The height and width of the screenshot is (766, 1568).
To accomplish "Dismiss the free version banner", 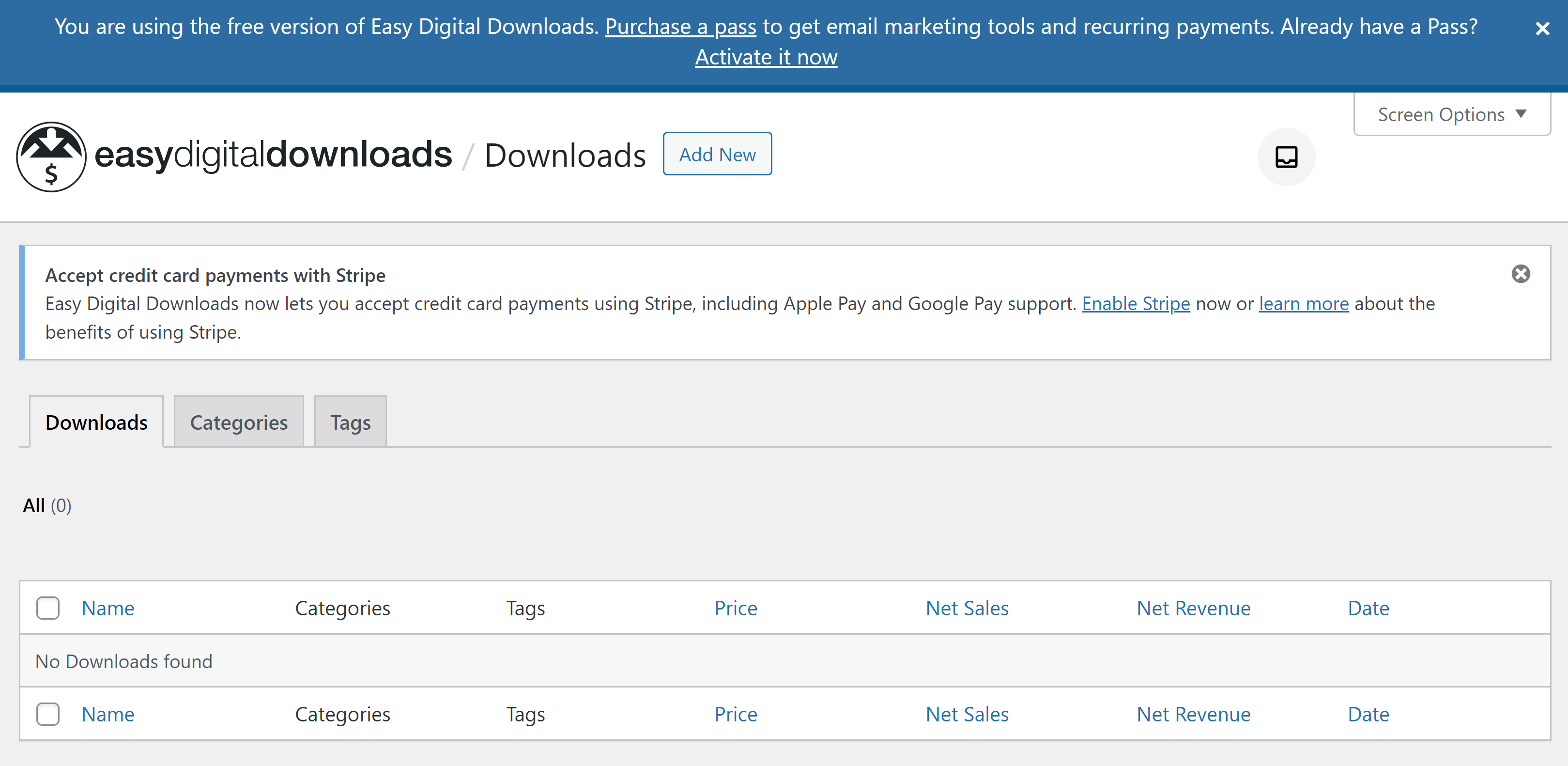I will coord(1542,29).
